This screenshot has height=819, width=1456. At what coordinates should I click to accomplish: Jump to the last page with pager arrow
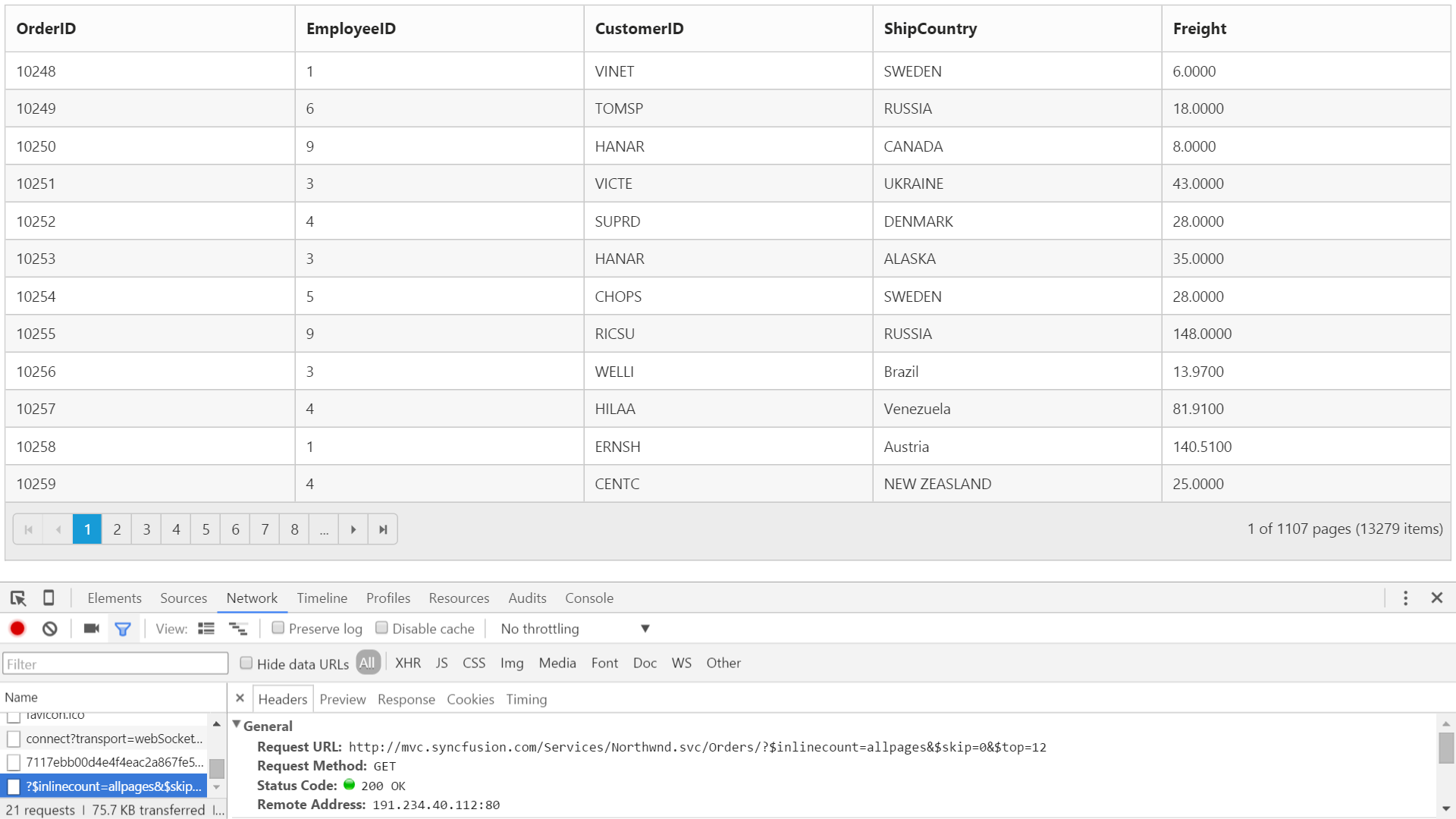point(382,529)
